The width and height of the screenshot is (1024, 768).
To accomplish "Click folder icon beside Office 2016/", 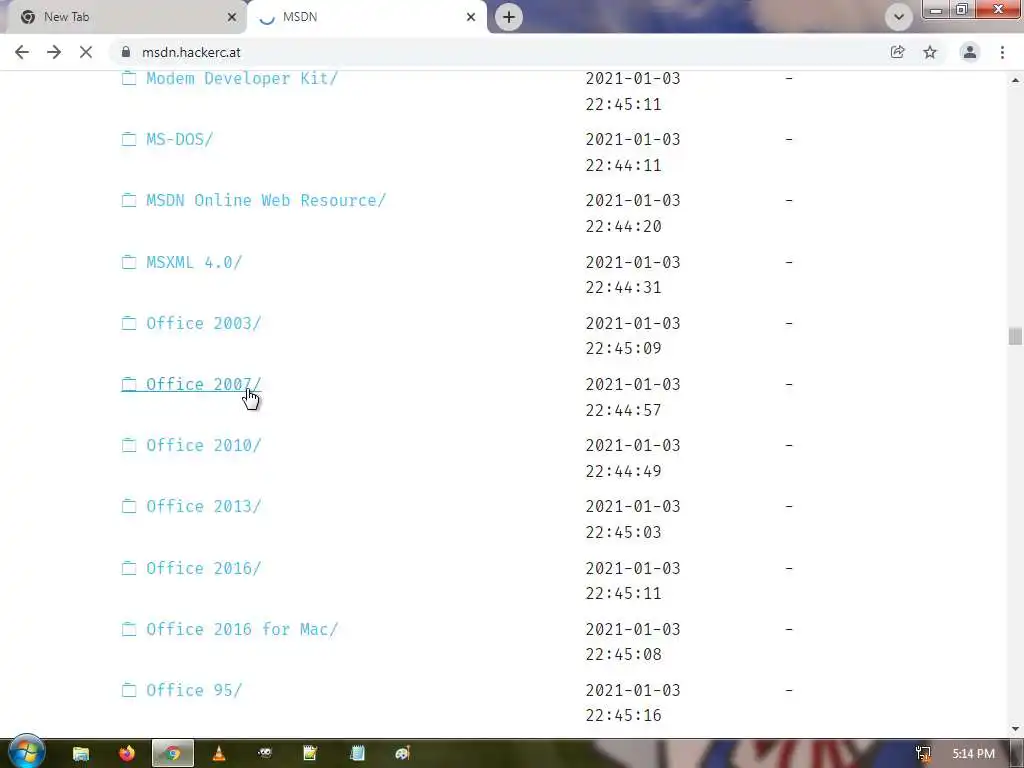I will pos(129,568).
